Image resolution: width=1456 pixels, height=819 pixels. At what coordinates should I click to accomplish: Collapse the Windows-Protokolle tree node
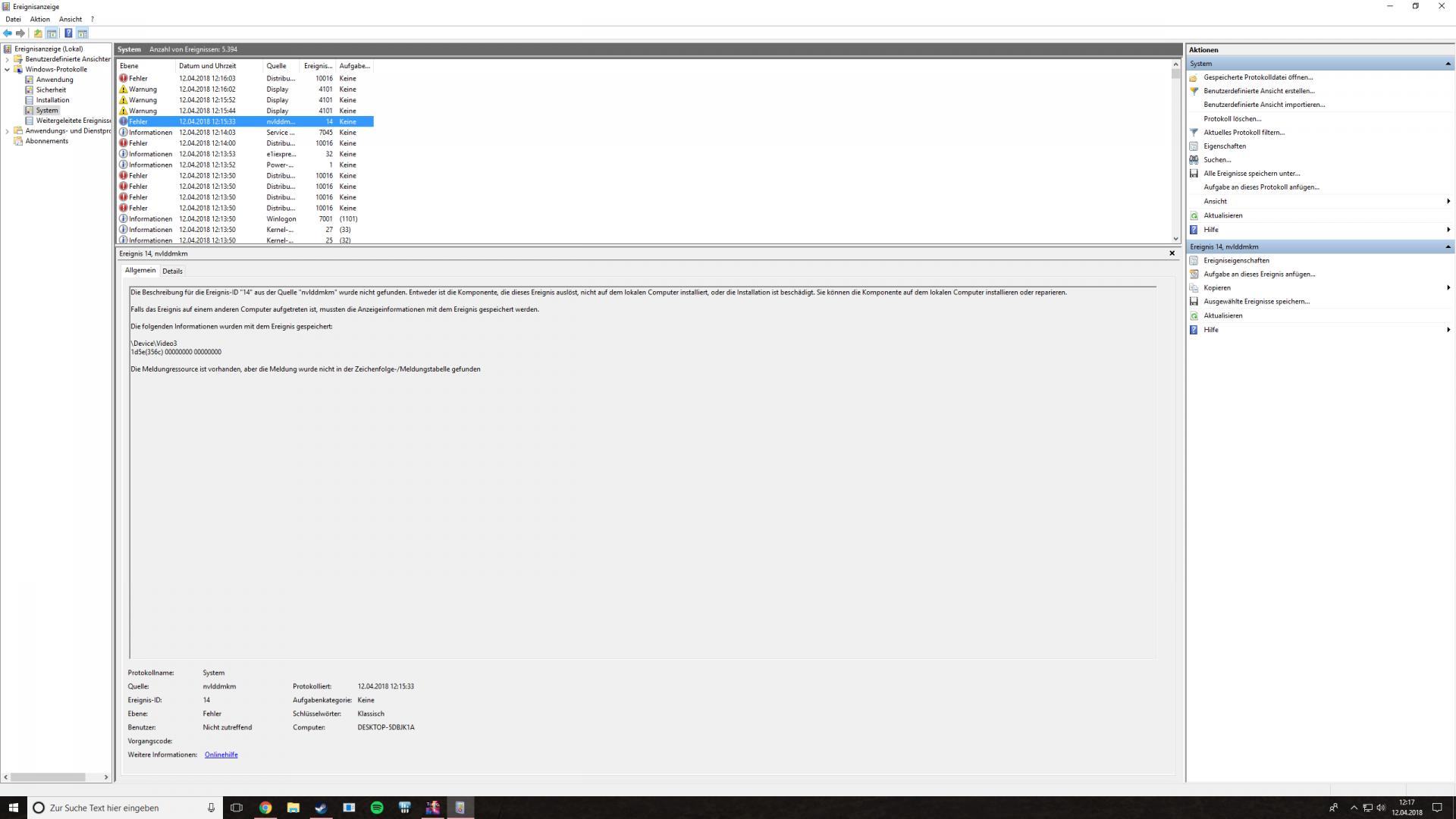pyautogui.click(x=8, y=70)
